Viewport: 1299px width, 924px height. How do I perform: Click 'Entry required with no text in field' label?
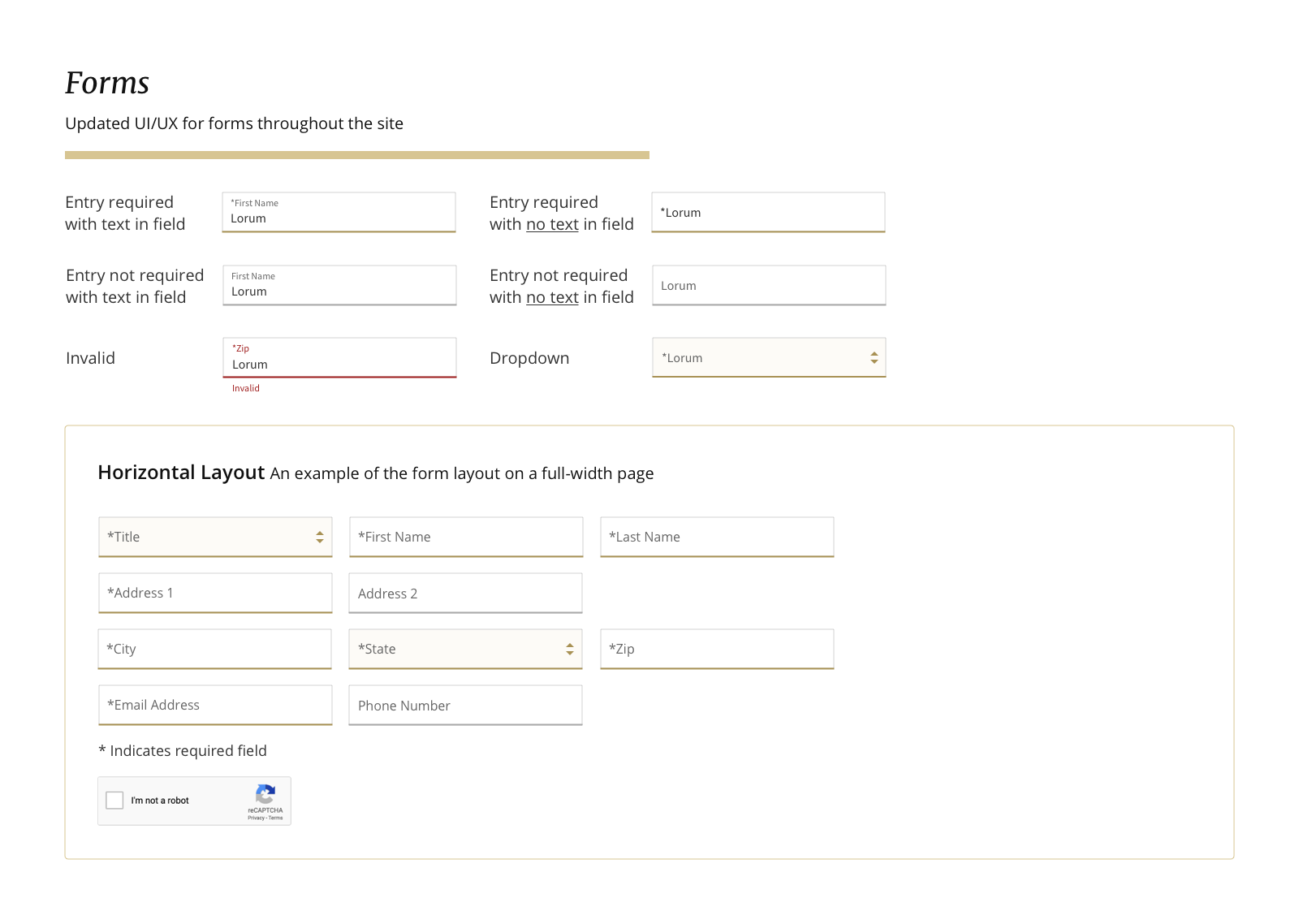(x=562, y=213)
